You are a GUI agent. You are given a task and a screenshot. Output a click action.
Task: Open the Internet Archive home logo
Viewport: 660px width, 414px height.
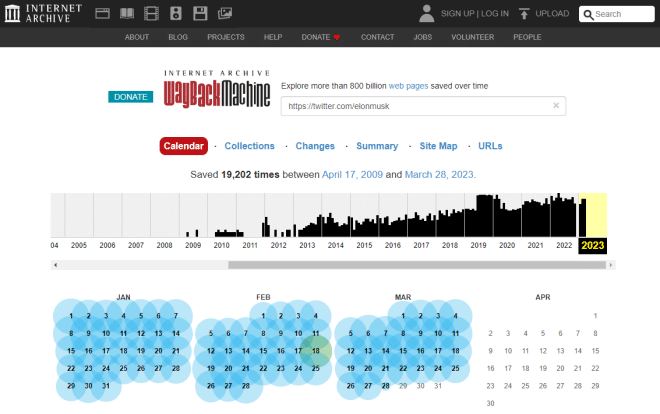pyautogui.click(x=43, y=13)
